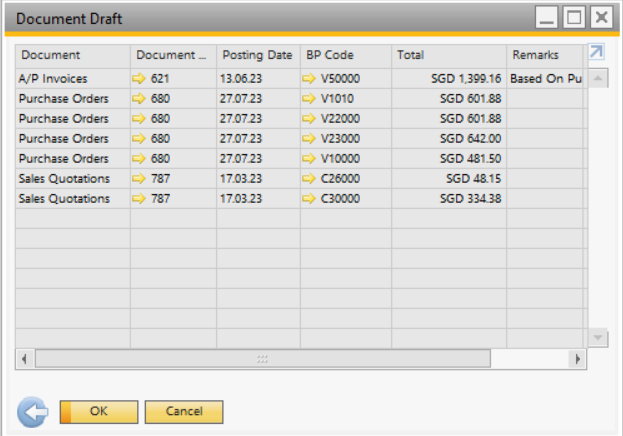Click the OK button
The height and width of the screenshot is (436, 623).
[99, 412]
